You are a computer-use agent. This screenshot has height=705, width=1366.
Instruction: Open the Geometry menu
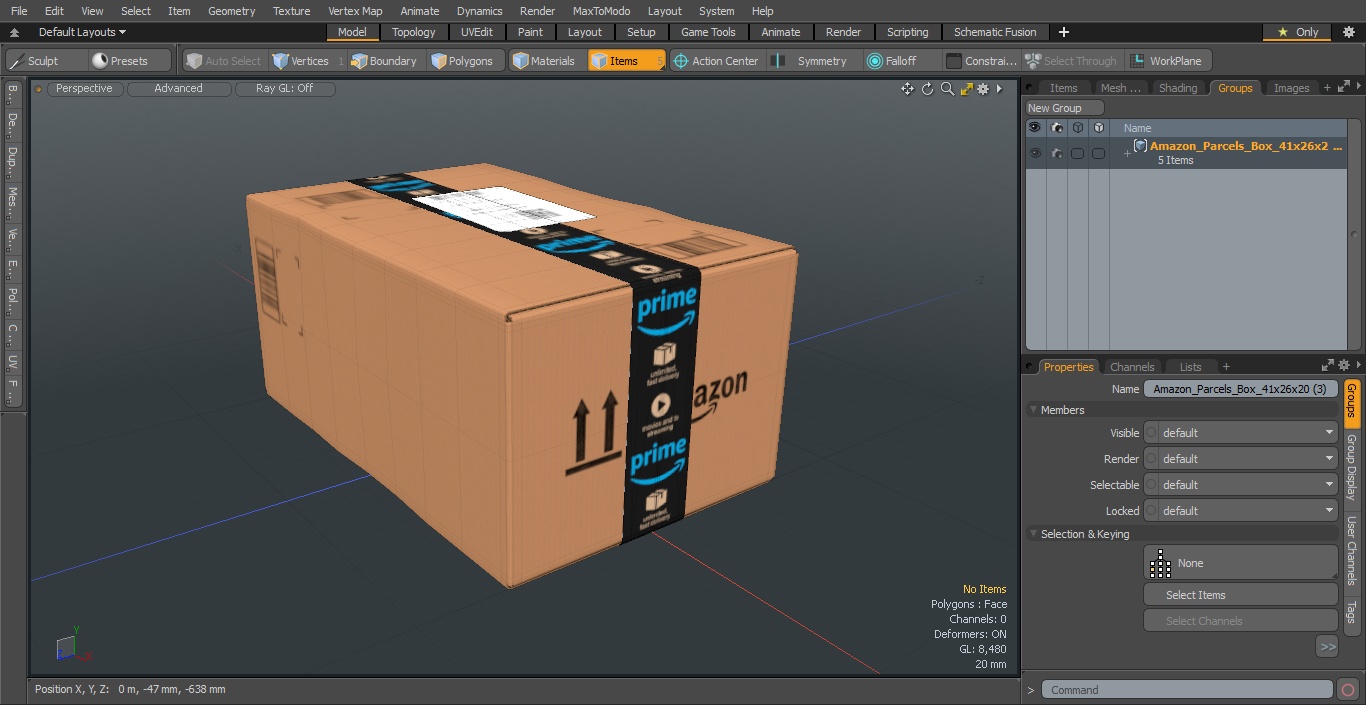[232, 11]
